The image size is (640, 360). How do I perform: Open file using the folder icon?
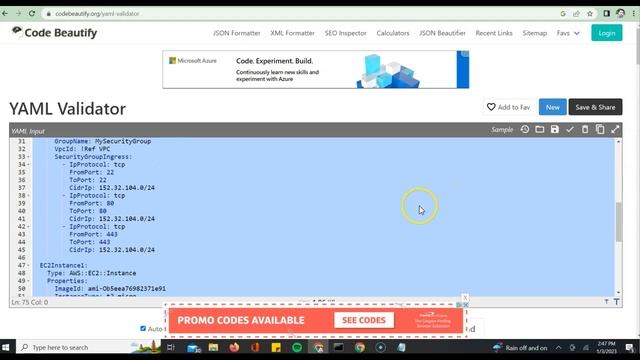tap(540, 130)
